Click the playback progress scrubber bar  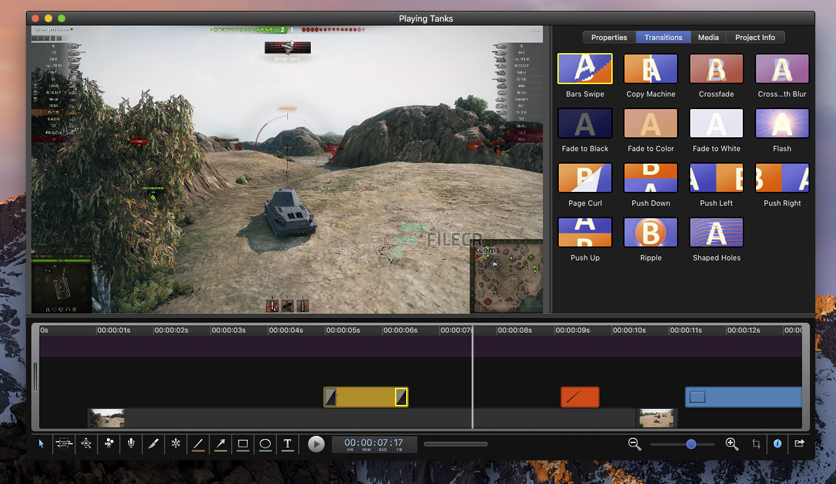click(x=456, y=444)
